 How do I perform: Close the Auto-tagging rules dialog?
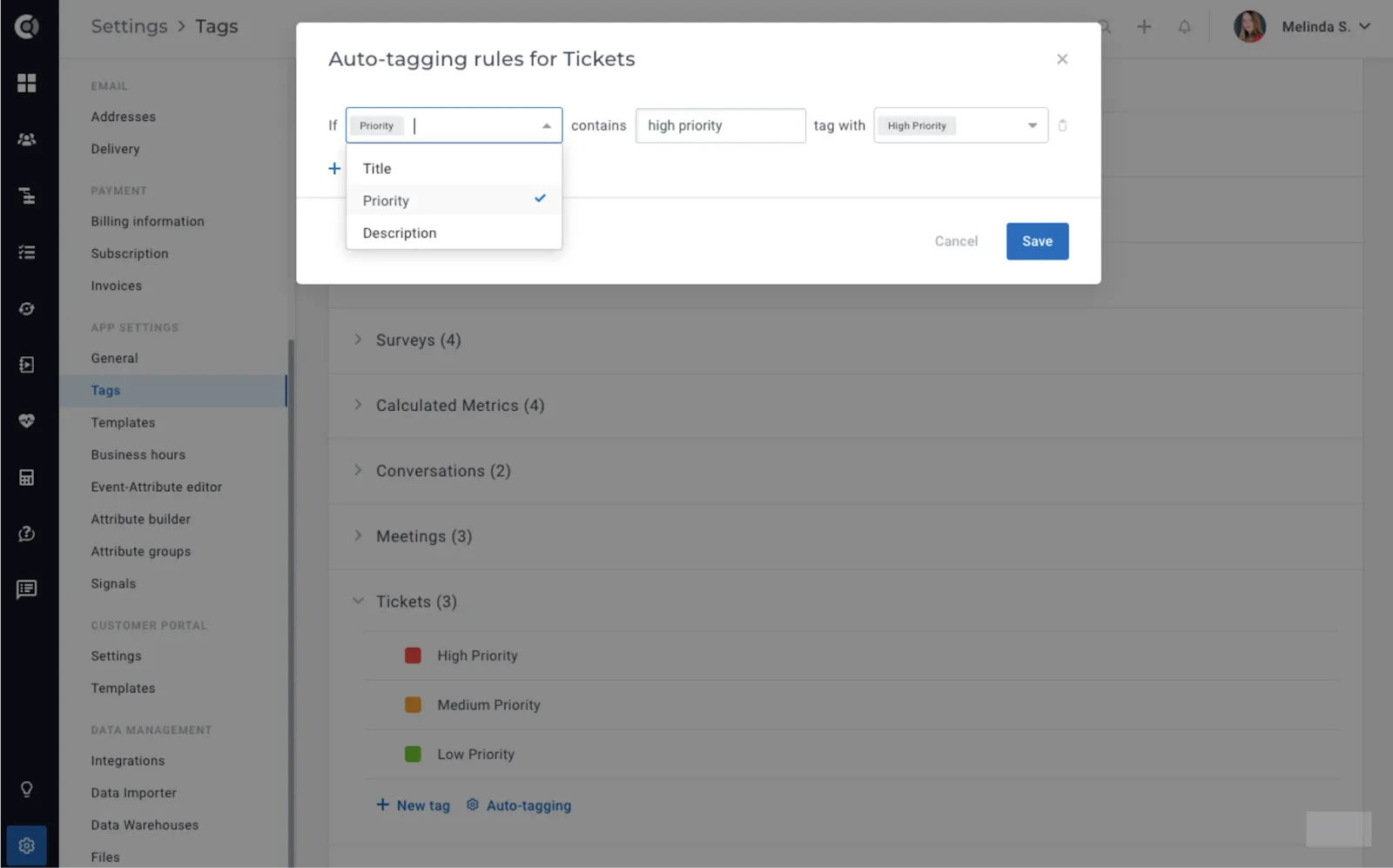pyautogui.click(x=1062, y=59)
